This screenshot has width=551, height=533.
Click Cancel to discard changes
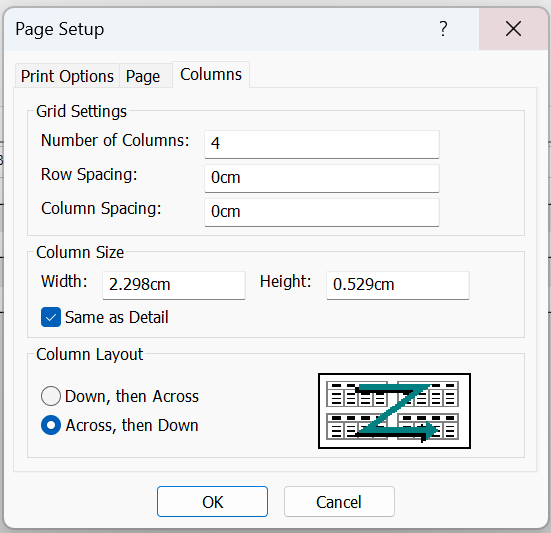[x=339, y=502]
